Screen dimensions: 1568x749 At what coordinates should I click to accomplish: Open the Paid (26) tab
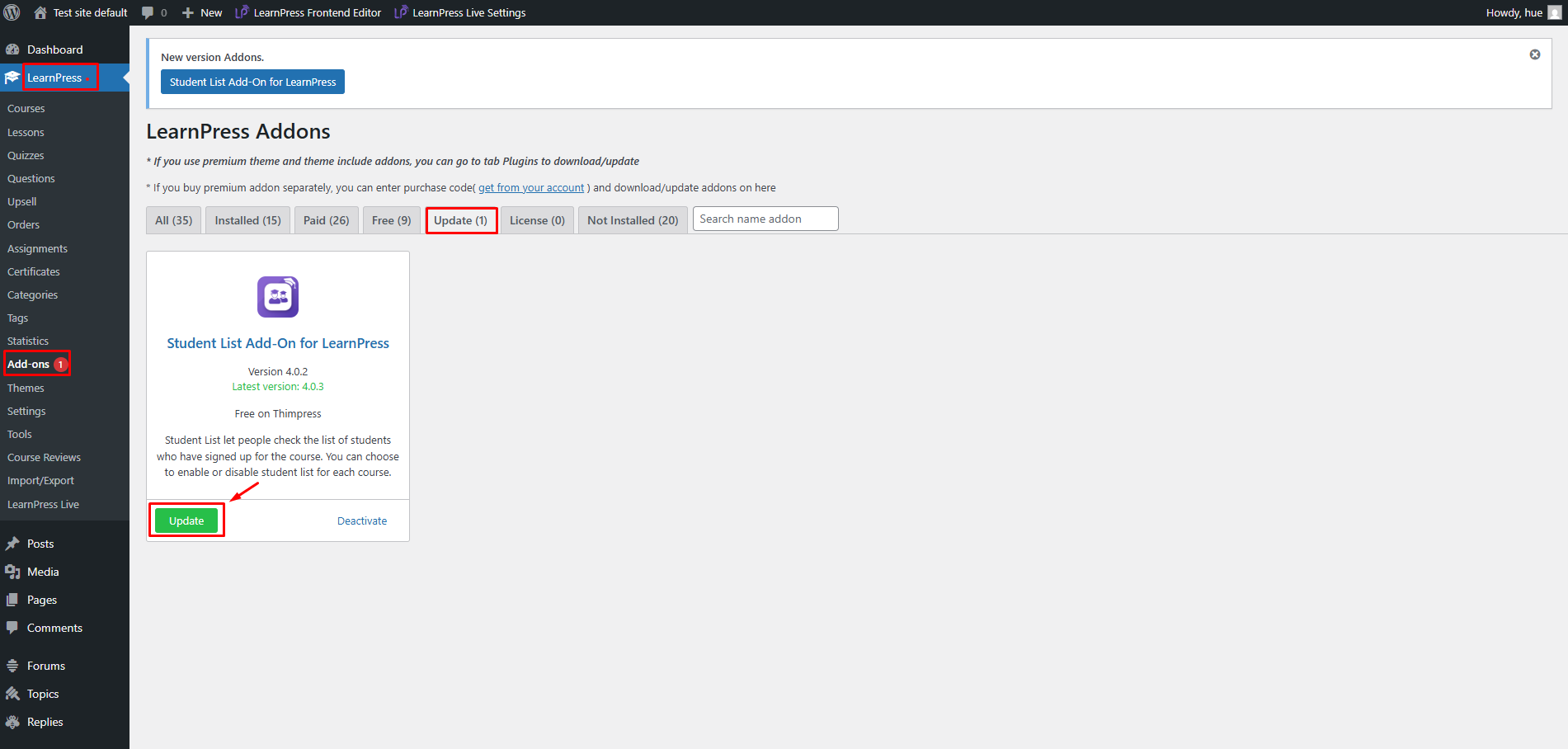(x=327, y=220)
